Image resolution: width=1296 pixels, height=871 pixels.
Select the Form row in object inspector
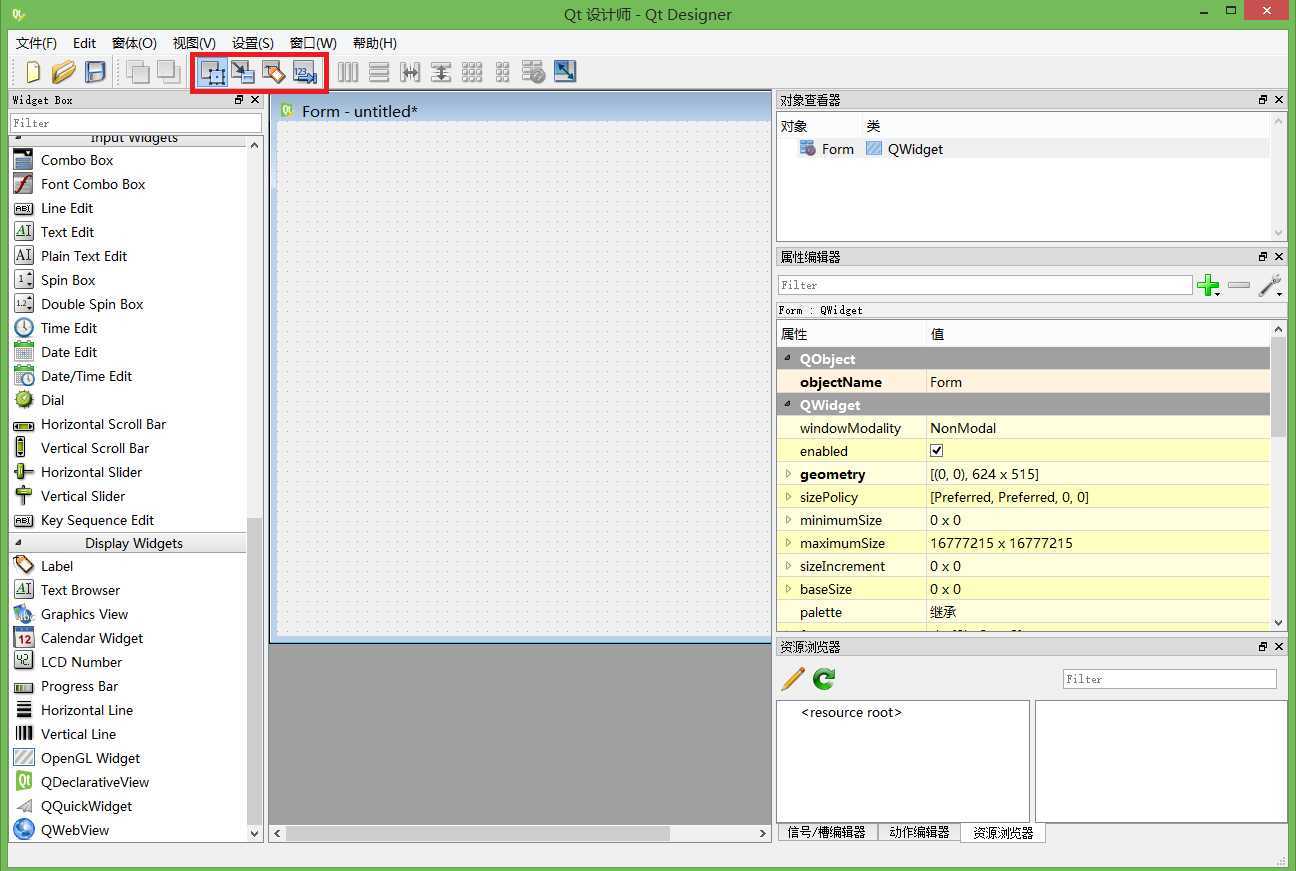pos(1023,149)
